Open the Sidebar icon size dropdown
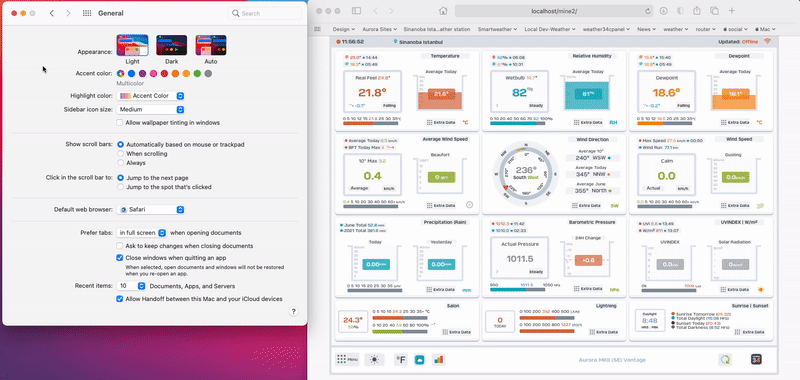The width and height of the screenshot is (800, 380). pyautogui.click(x=151, y=109)
